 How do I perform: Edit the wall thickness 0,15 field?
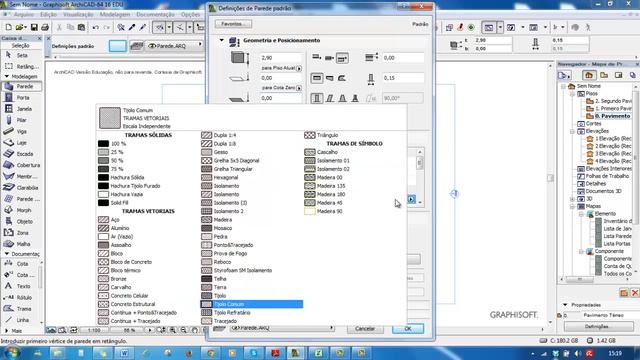tap(403, 78)
